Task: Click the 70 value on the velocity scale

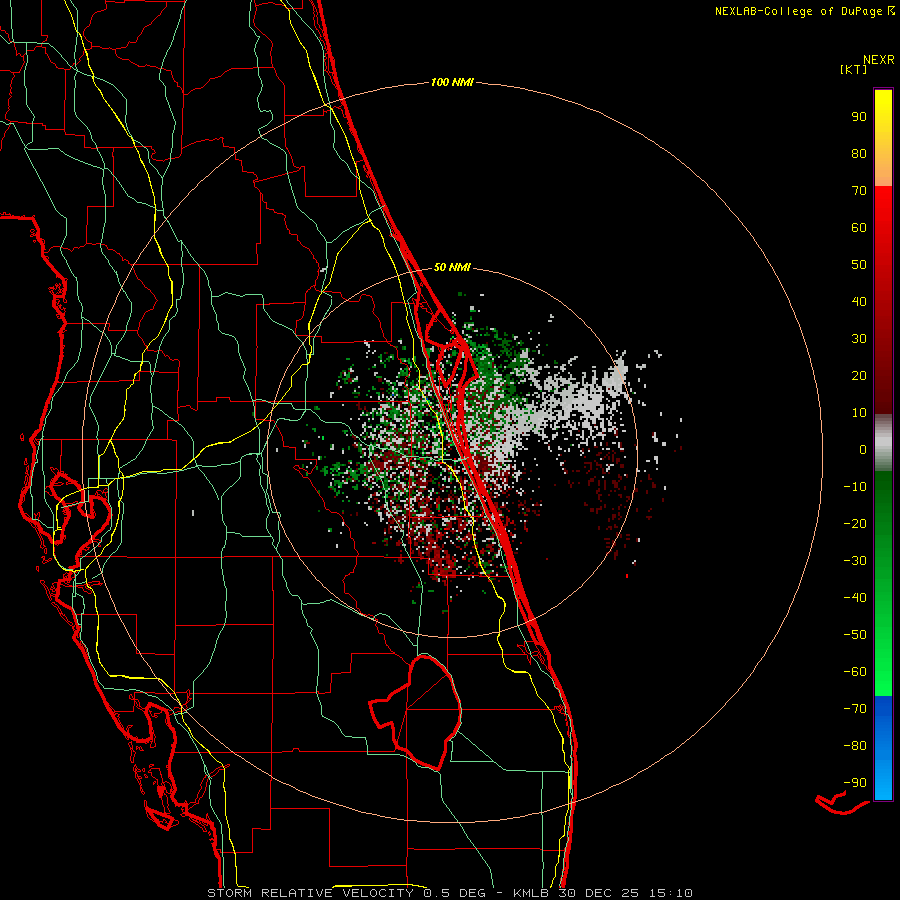Action: pos(859,191)
